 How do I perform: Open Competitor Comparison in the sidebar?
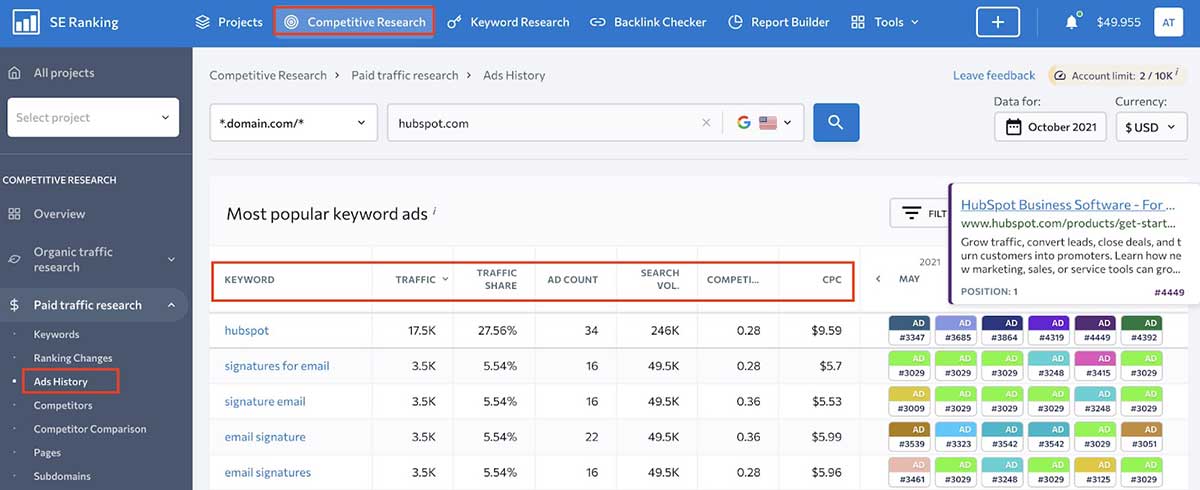coord(90,429)
